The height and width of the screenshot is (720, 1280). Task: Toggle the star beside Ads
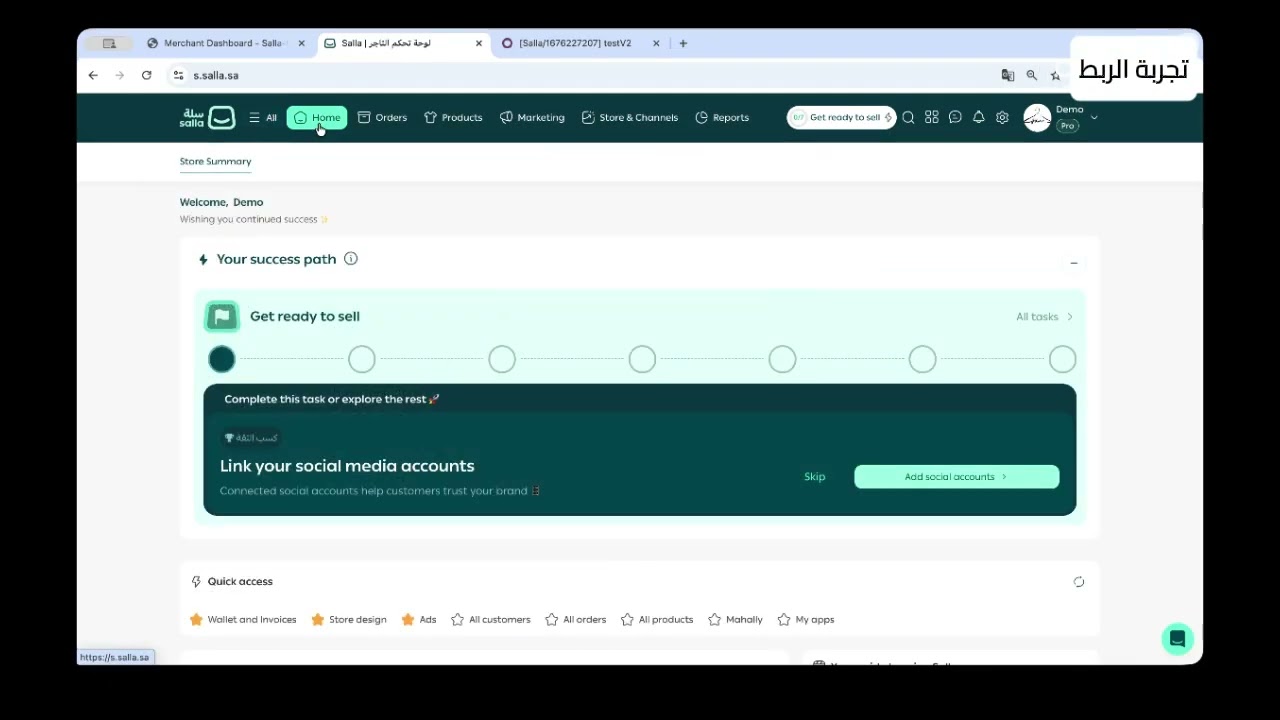pos(408,620)
